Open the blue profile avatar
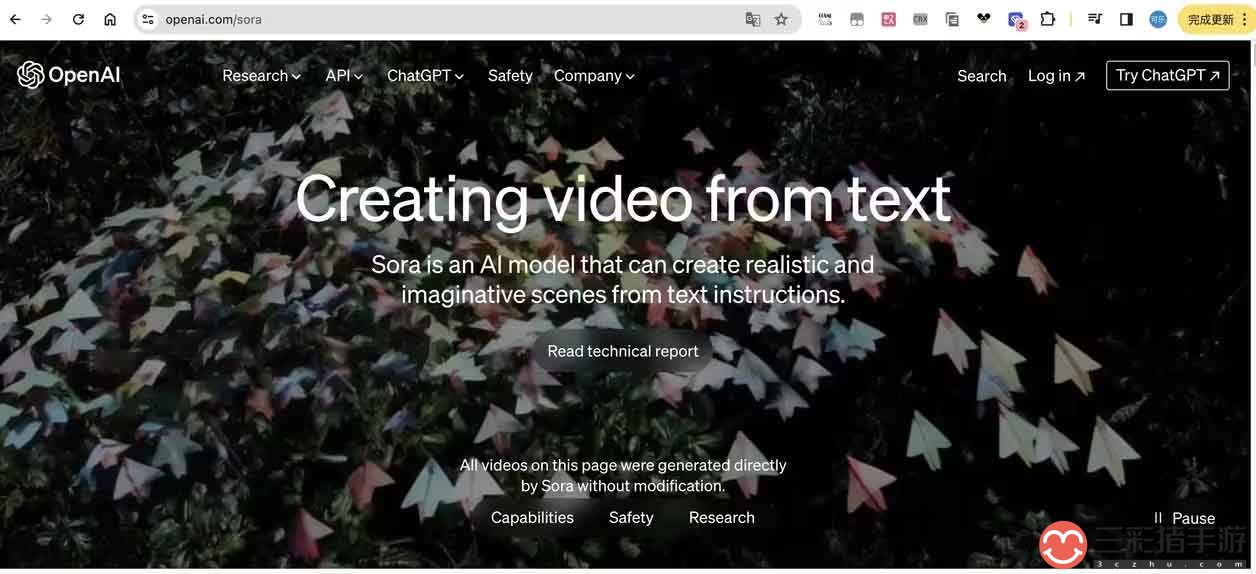 tap(1158, 19)
